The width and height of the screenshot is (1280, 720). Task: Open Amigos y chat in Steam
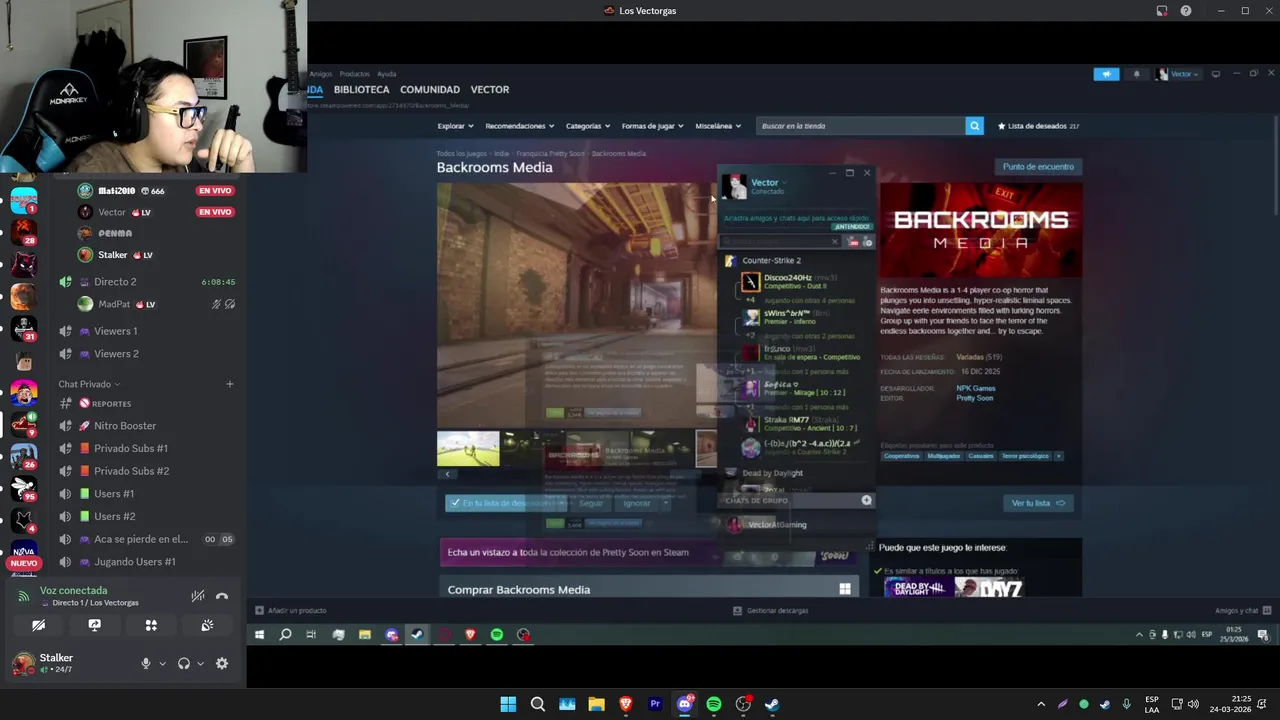(x=1242, y=611)
